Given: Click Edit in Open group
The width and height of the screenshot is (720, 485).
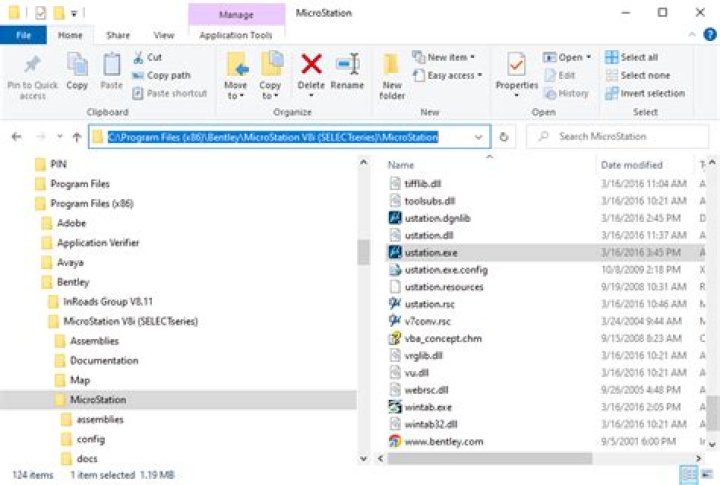Looking at the screenshot, I should click(560, 75).
